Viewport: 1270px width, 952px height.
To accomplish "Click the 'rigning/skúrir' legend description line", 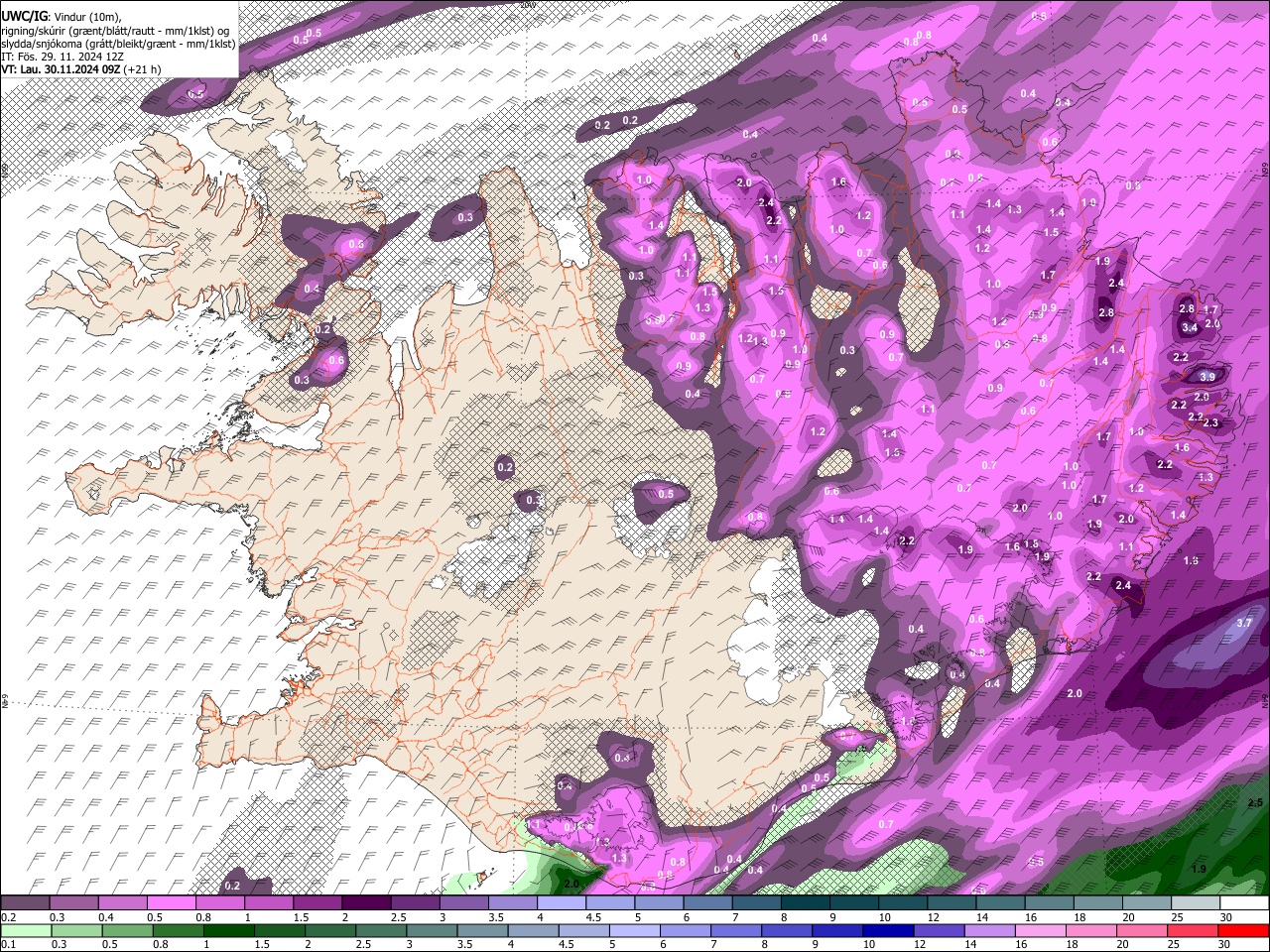I will tap(116, 30).
